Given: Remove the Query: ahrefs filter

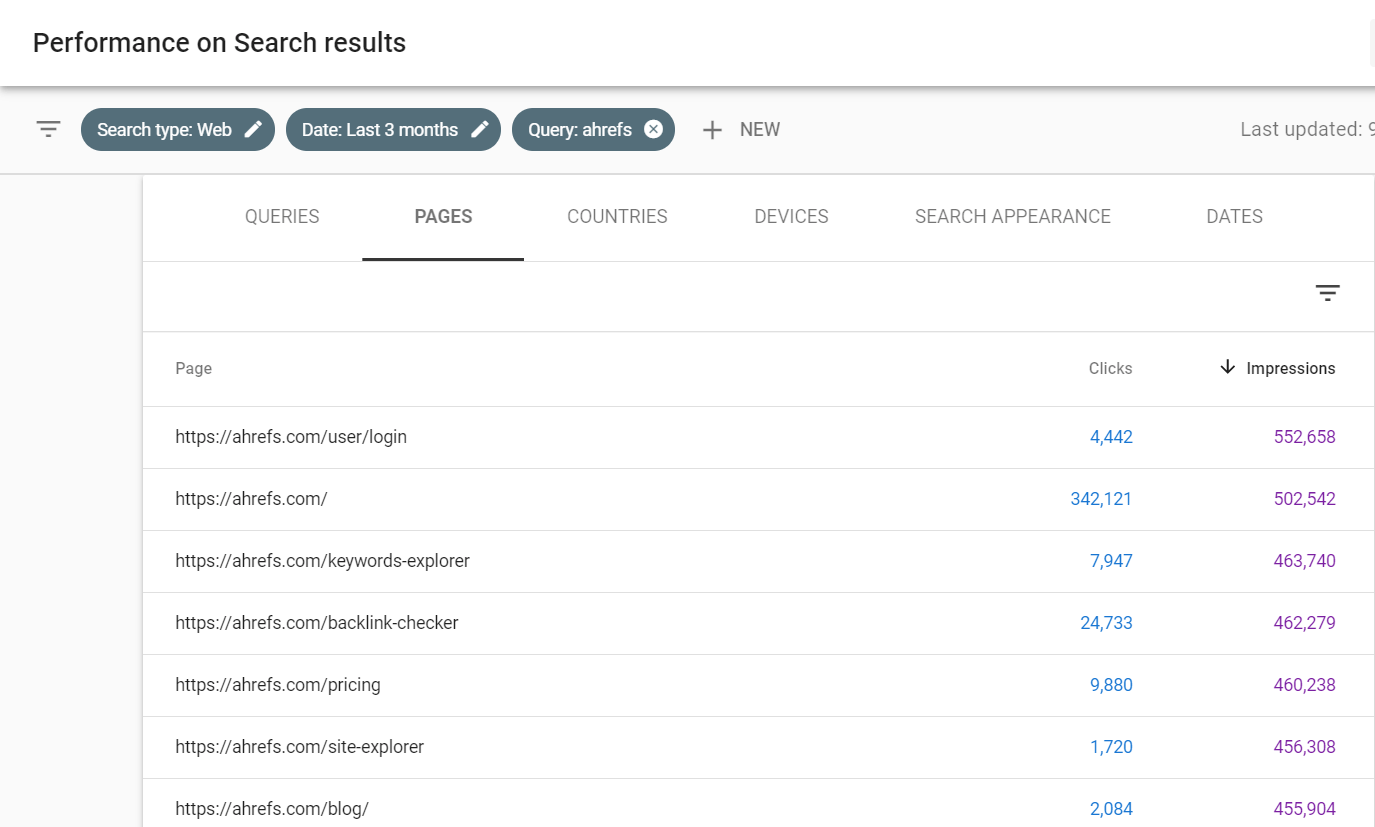Looking at the screenshot, I should click(x=653, y=130).
